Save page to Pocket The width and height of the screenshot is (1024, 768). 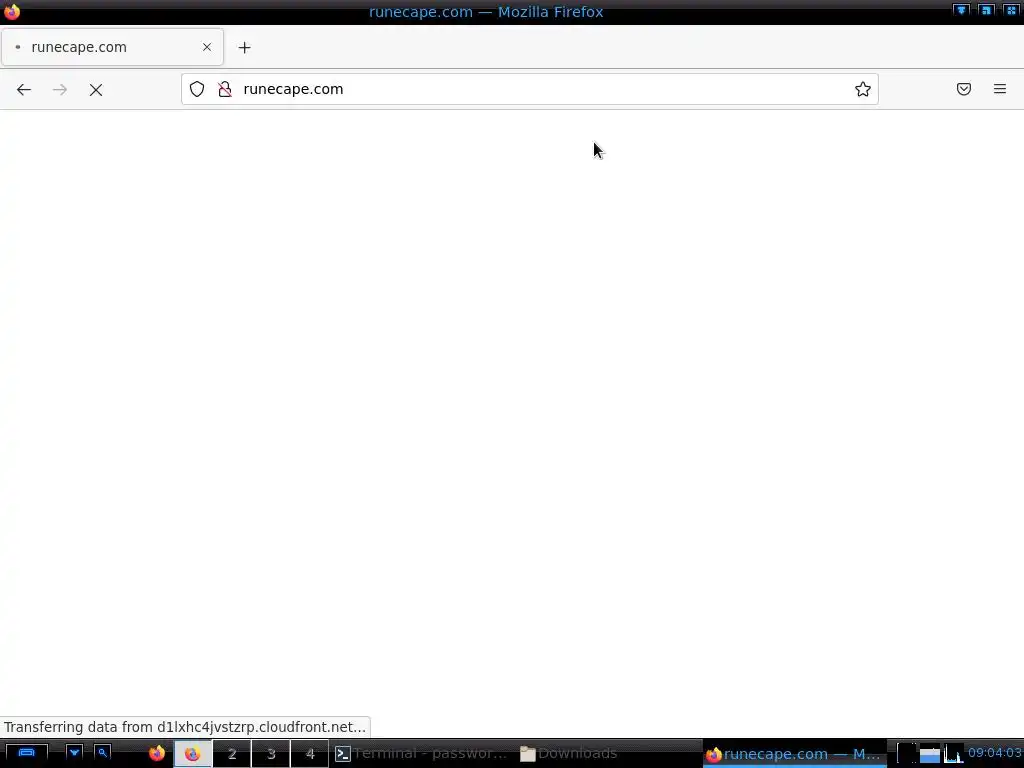[x=964, y=89]
